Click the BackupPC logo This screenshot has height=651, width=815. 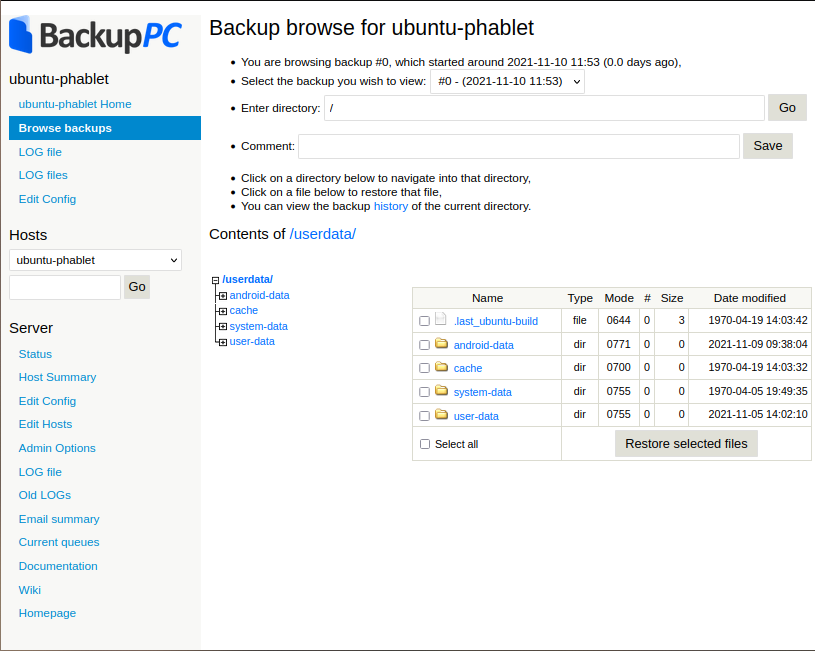pos(96,35)
